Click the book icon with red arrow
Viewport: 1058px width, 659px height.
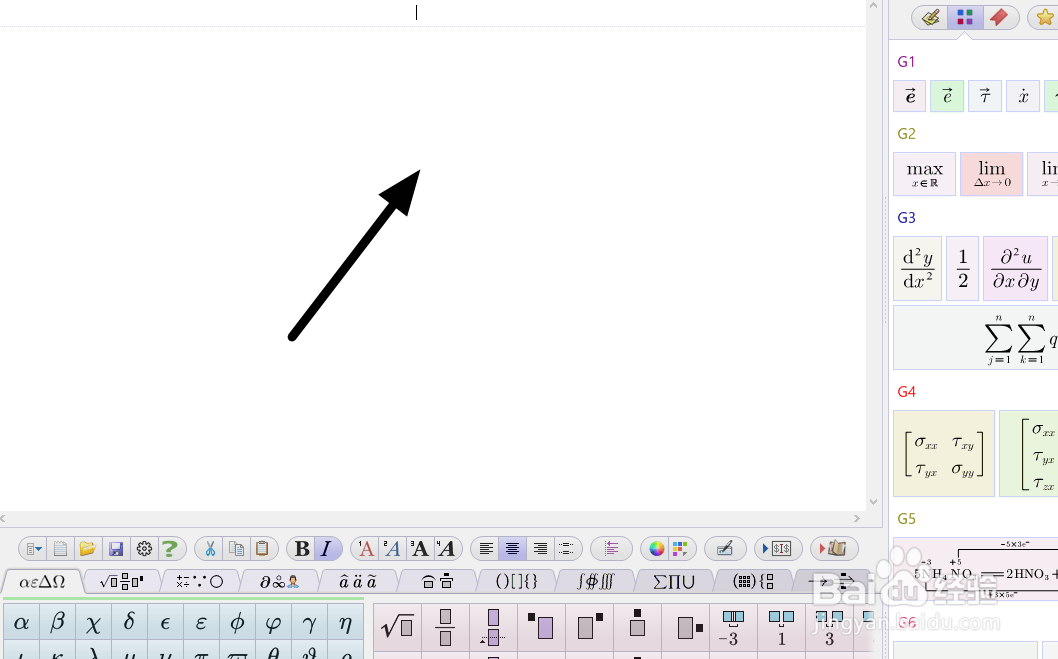[x=833, y=549]
